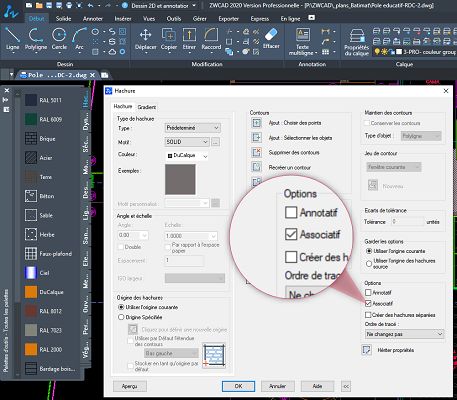The image size is (457, 400).
Task: Select the Polyligne tool
Action: pyautogui.click(x=36, y=39)
